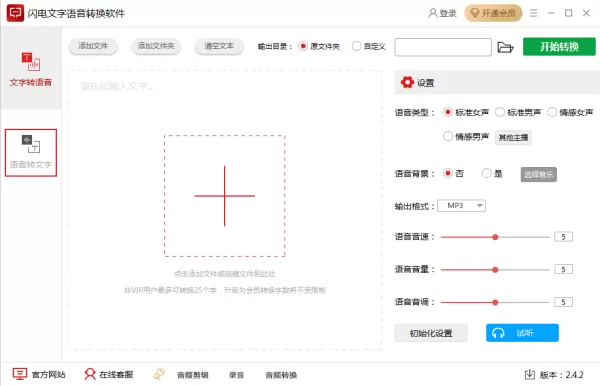Click the 语音音调 value box
This screenshot has width=600, height=386.
coord(563,302)
